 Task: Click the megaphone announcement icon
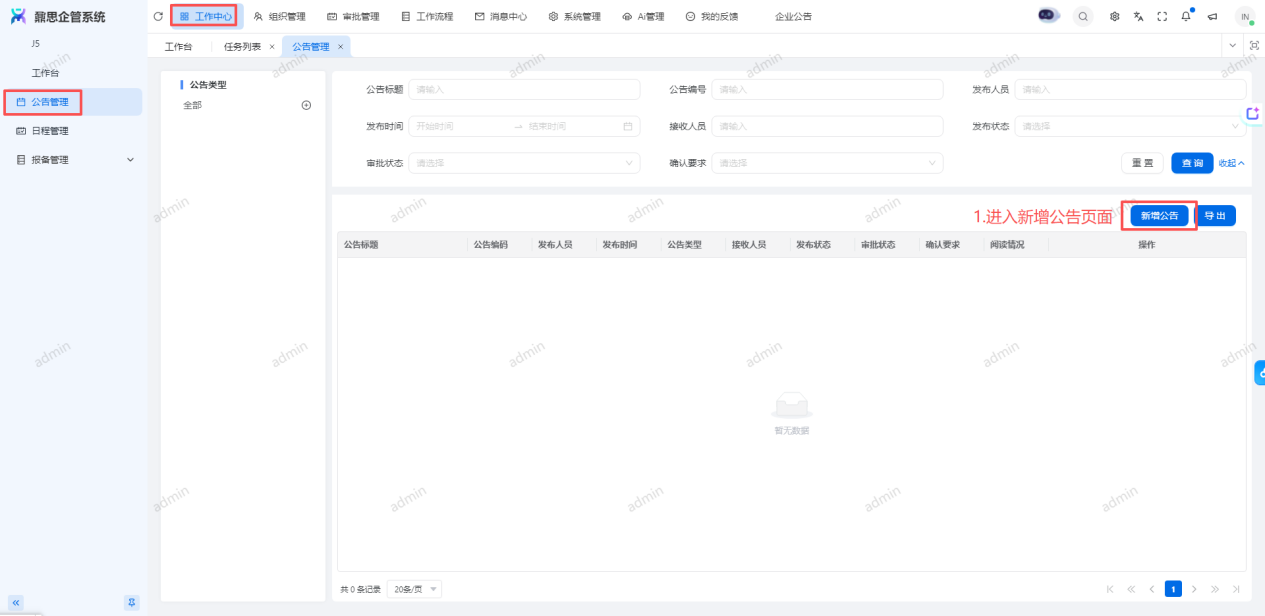1212,17
